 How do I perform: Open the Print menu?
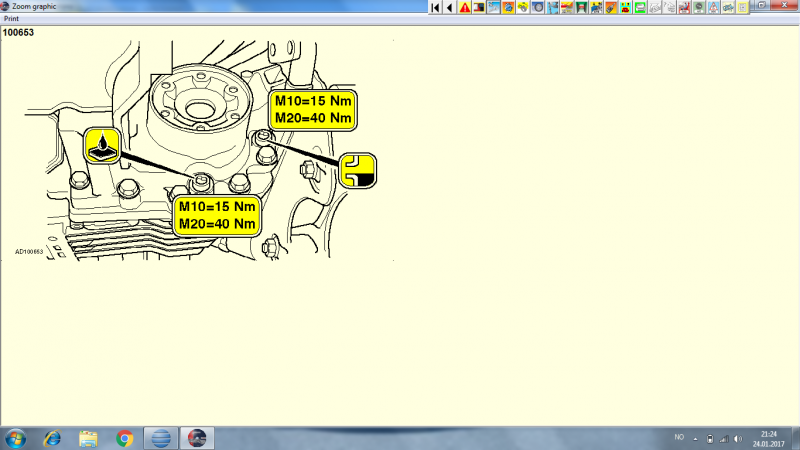(12, 18)
